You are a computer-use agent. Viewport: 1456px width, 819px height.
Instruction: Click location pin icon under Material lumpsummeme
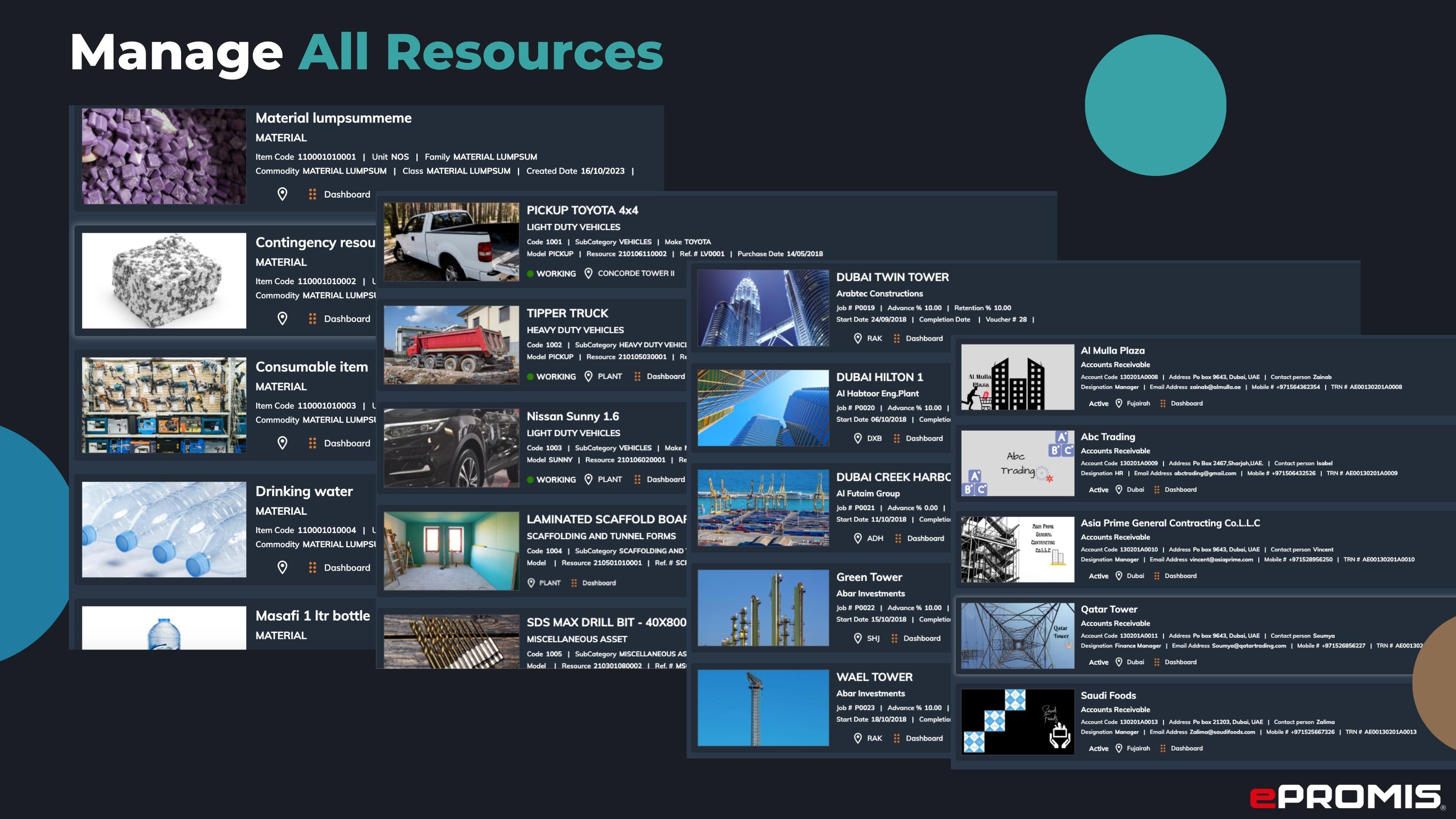tap(283, 194)
